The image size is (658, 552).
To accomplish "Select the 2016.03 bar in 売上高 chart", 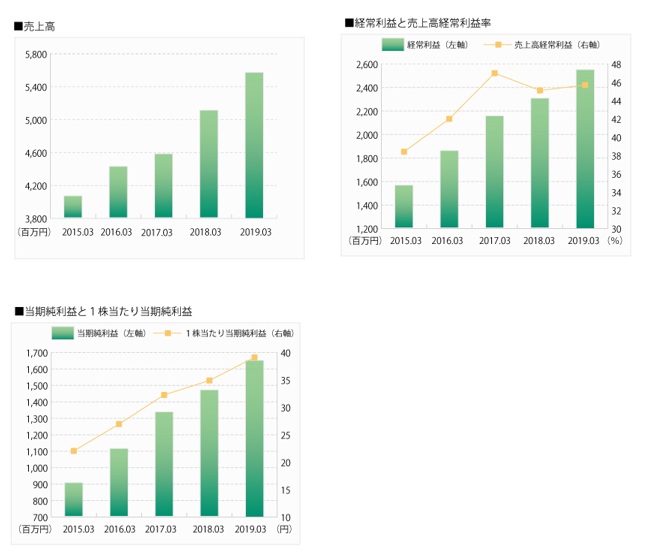I will pos(118,192).
